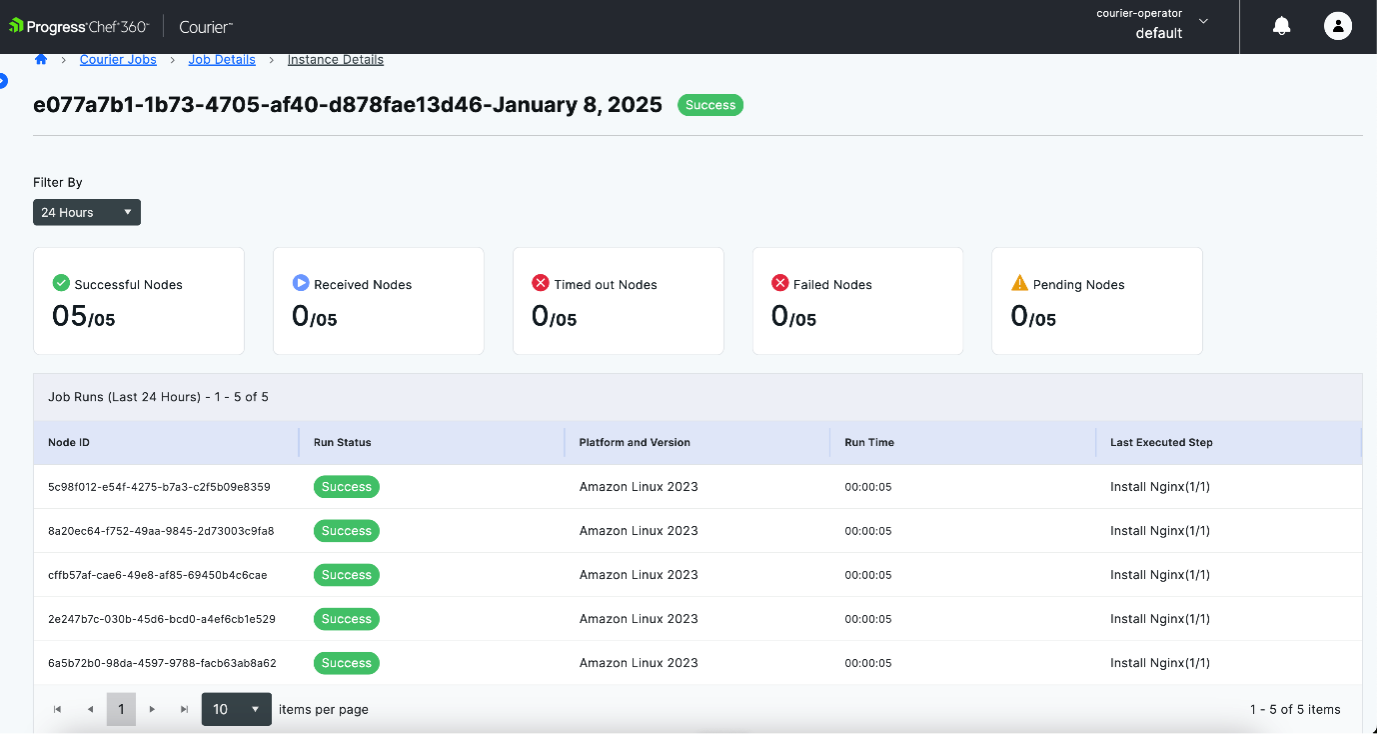This screenshot has width=1381, height=736.
Task: Click the Successful Nodes green checkmark icon
Action: (x=61, y=283)
